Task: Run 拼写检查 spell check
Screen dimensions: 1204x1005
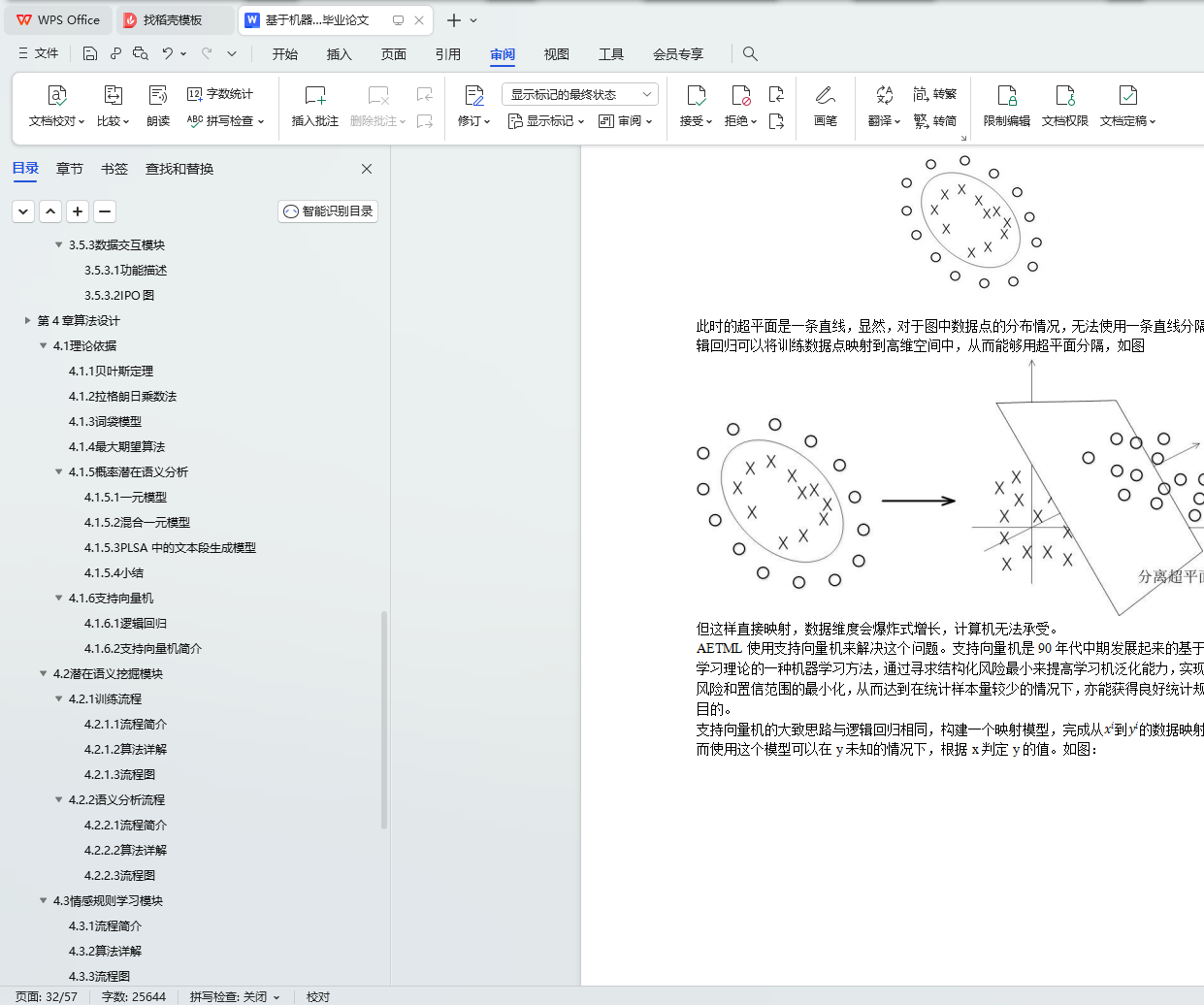Action: [x=225, y=121]
